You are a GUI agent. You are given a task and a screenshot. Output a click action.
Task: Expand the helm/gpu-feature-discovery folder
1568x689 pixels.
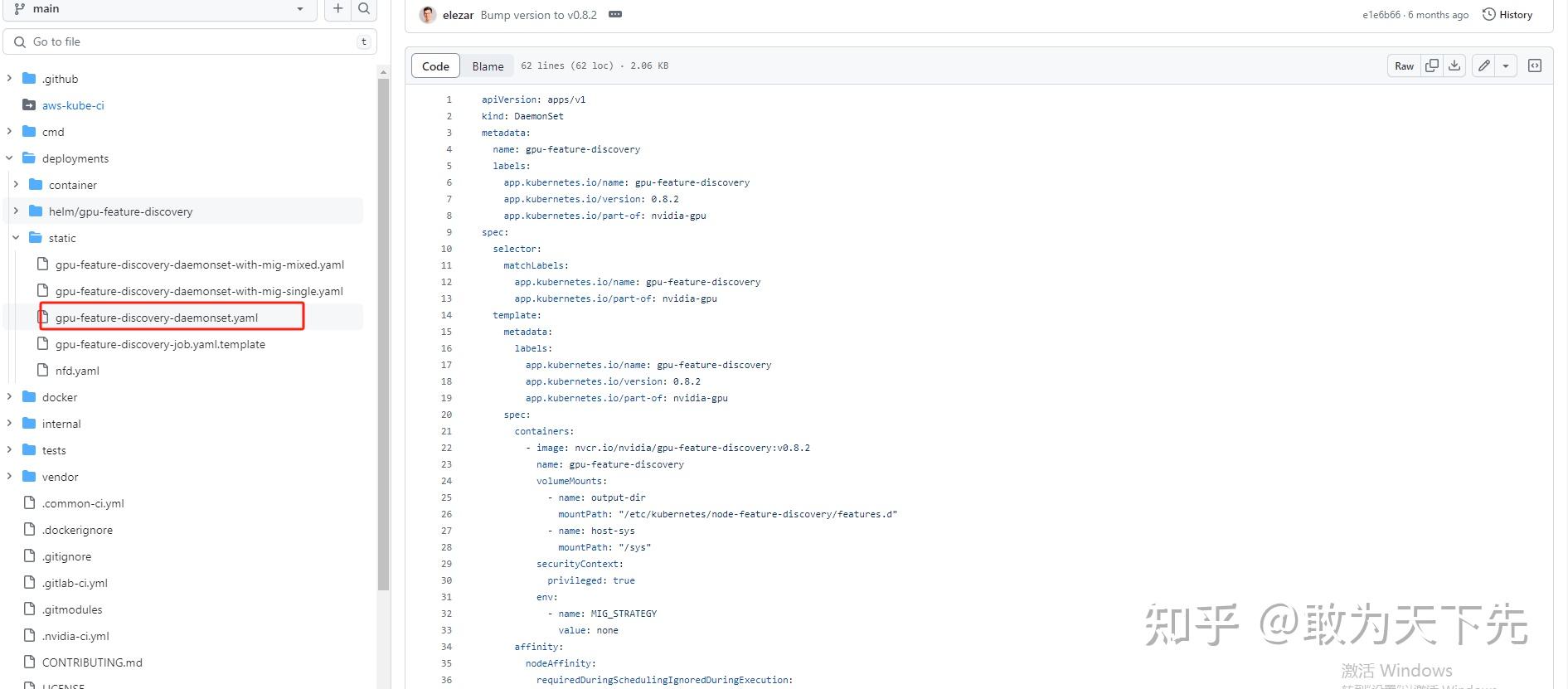pos(16,211)
